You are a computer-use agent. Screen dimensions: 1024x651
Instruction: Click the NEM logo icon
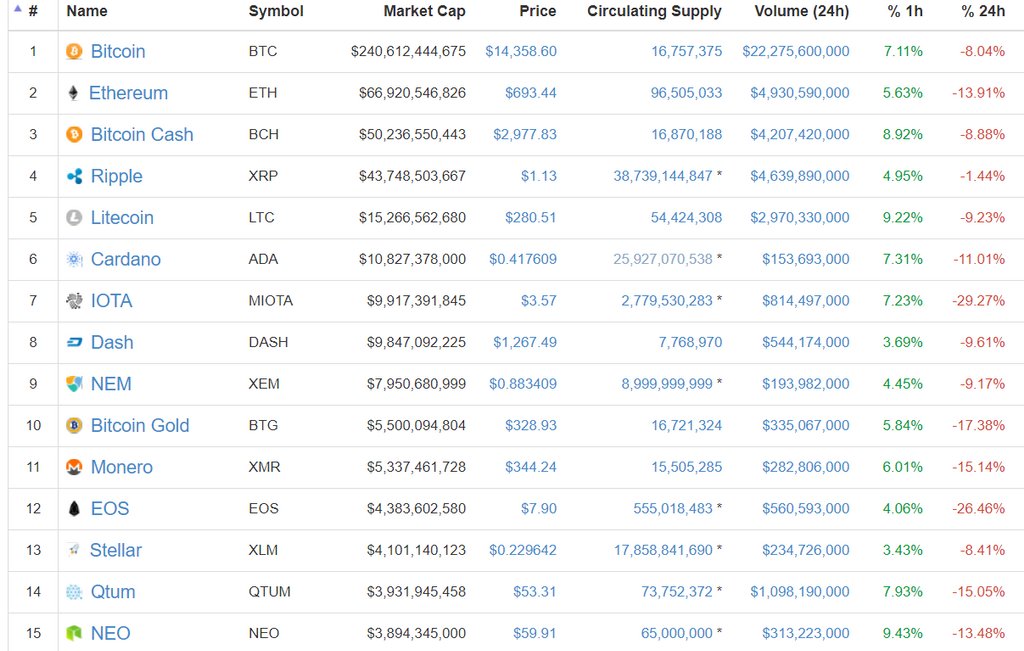(x=74, y=384)
